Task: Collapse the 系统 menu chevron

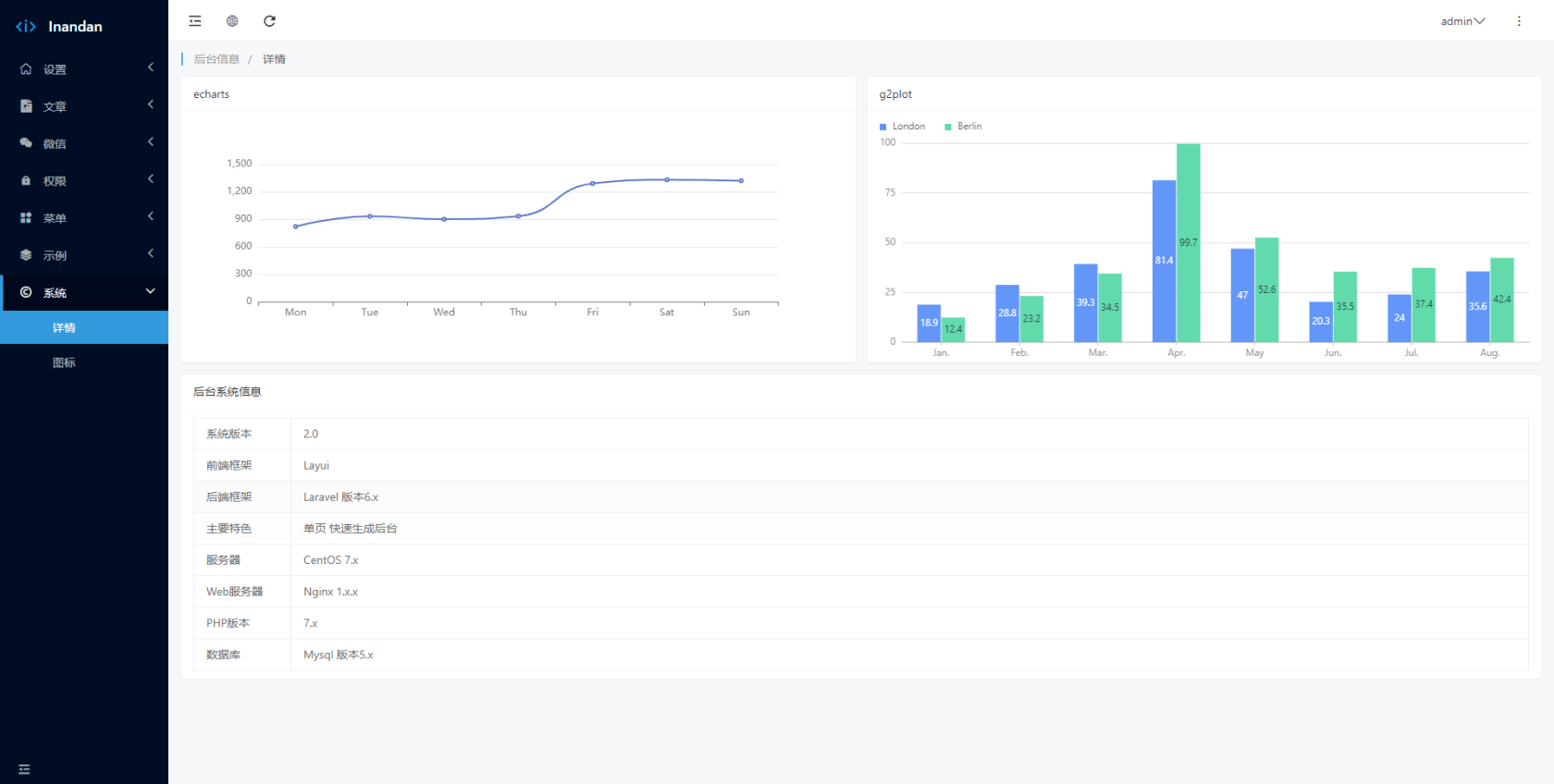Action: tap(151, 291)
